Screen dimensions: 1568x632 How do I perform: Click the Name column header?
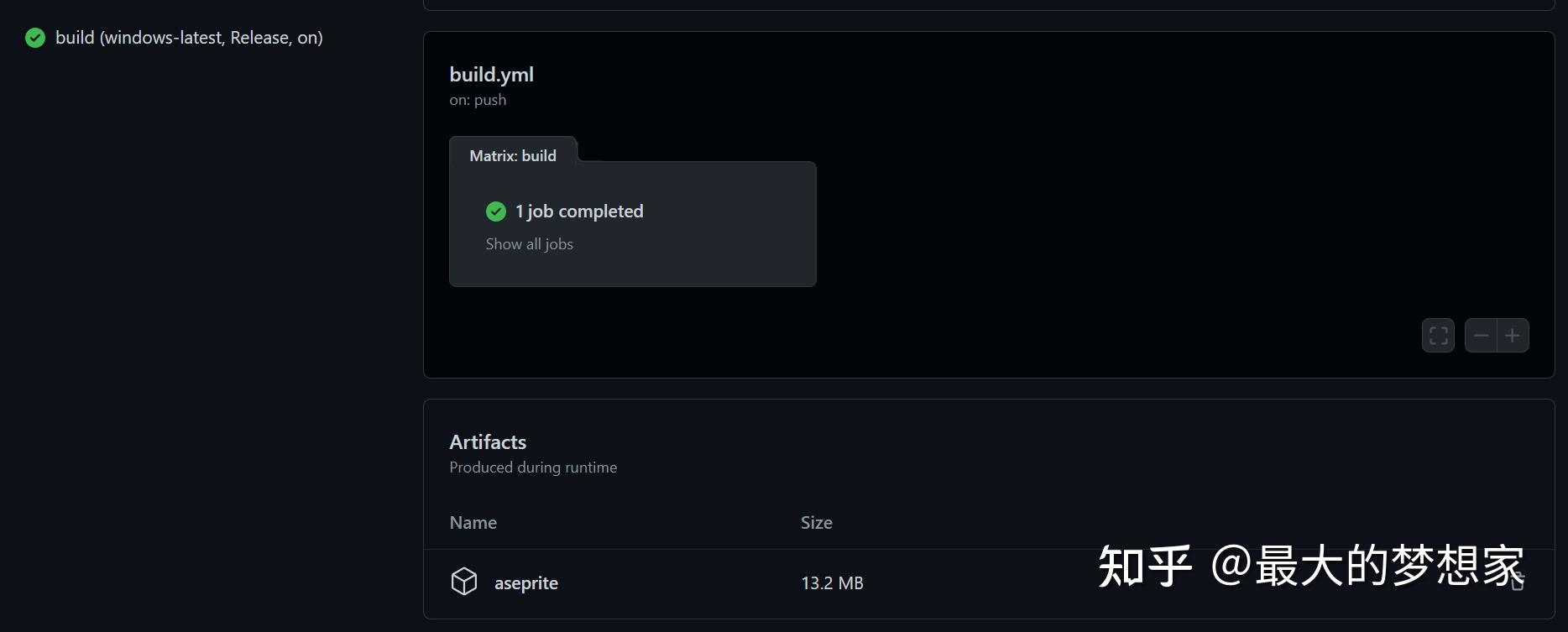coord(473,523)
